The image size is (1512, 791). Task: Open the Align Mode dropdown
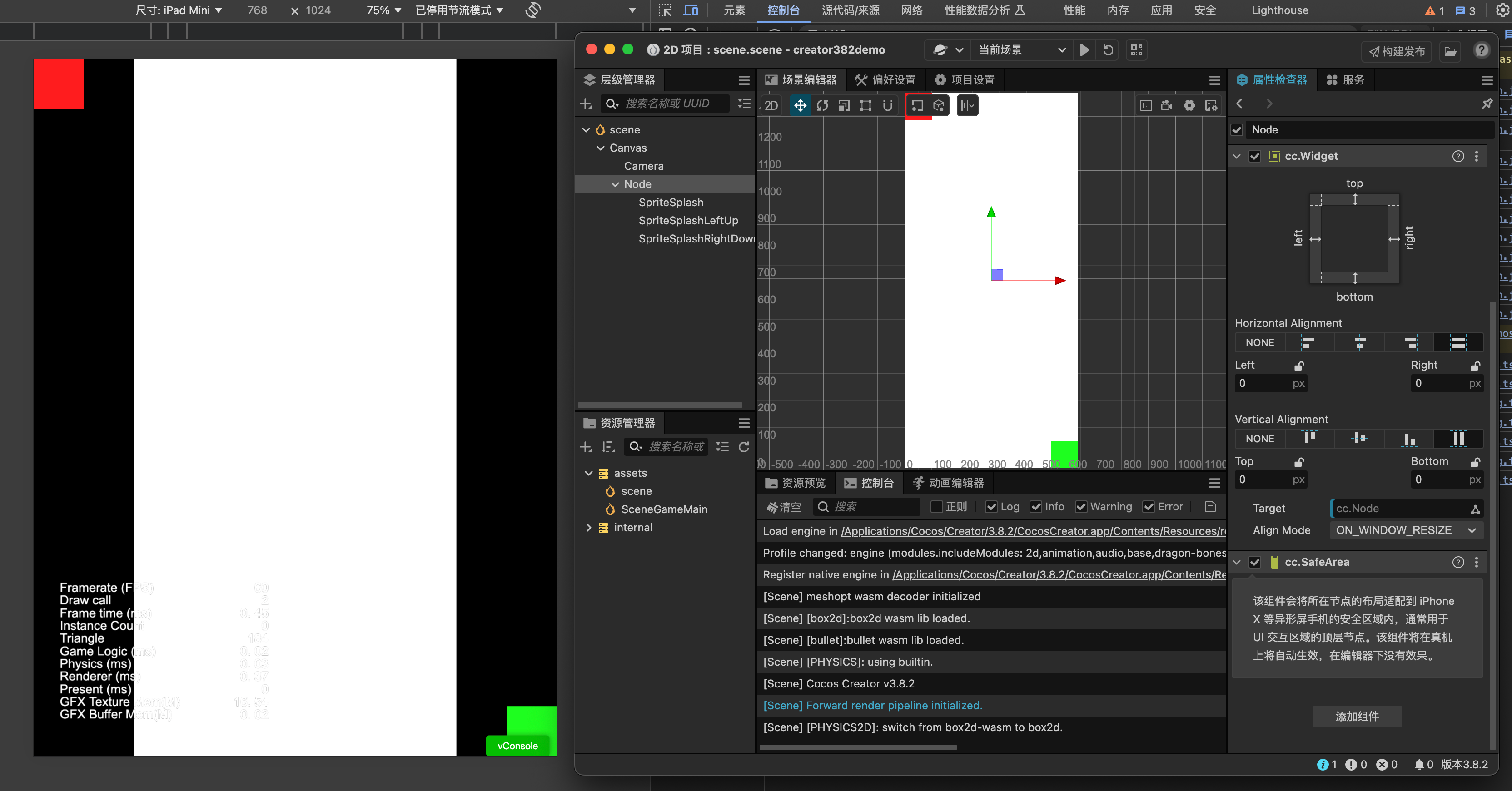[1406, 530]
